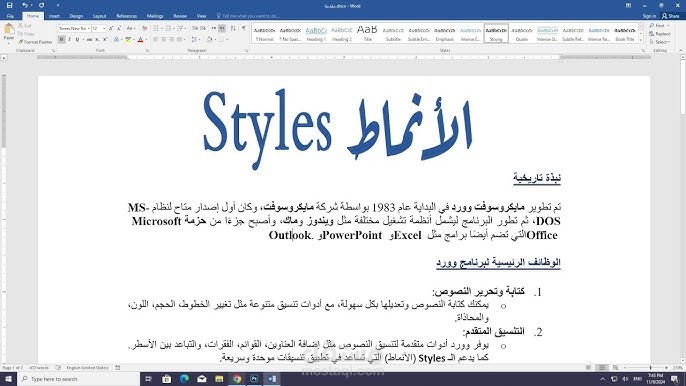686x386 pixels.
Task: Toggle Strikethrough formatting
Action: pos(89,40)
